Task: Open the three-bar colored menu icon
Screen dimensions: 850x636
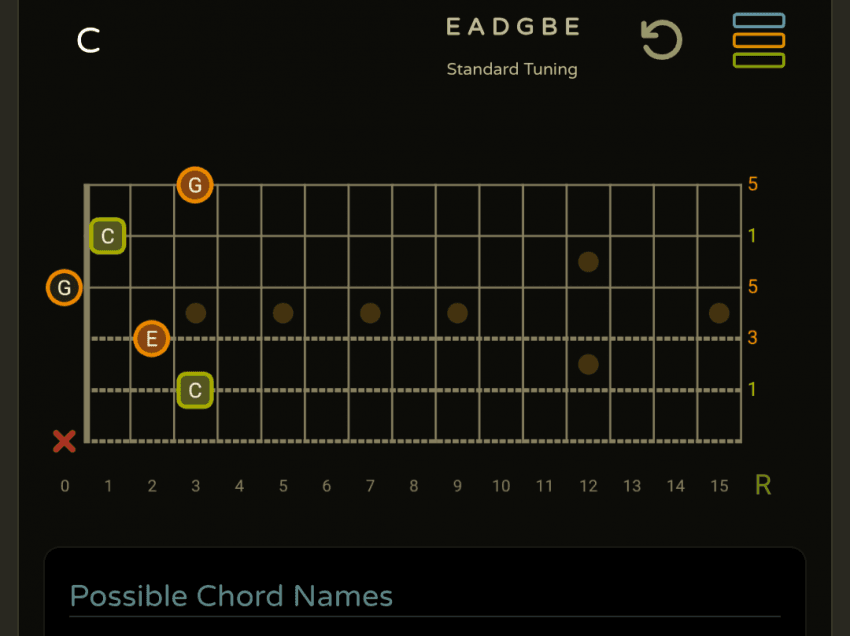Action: tap(758, 41)
